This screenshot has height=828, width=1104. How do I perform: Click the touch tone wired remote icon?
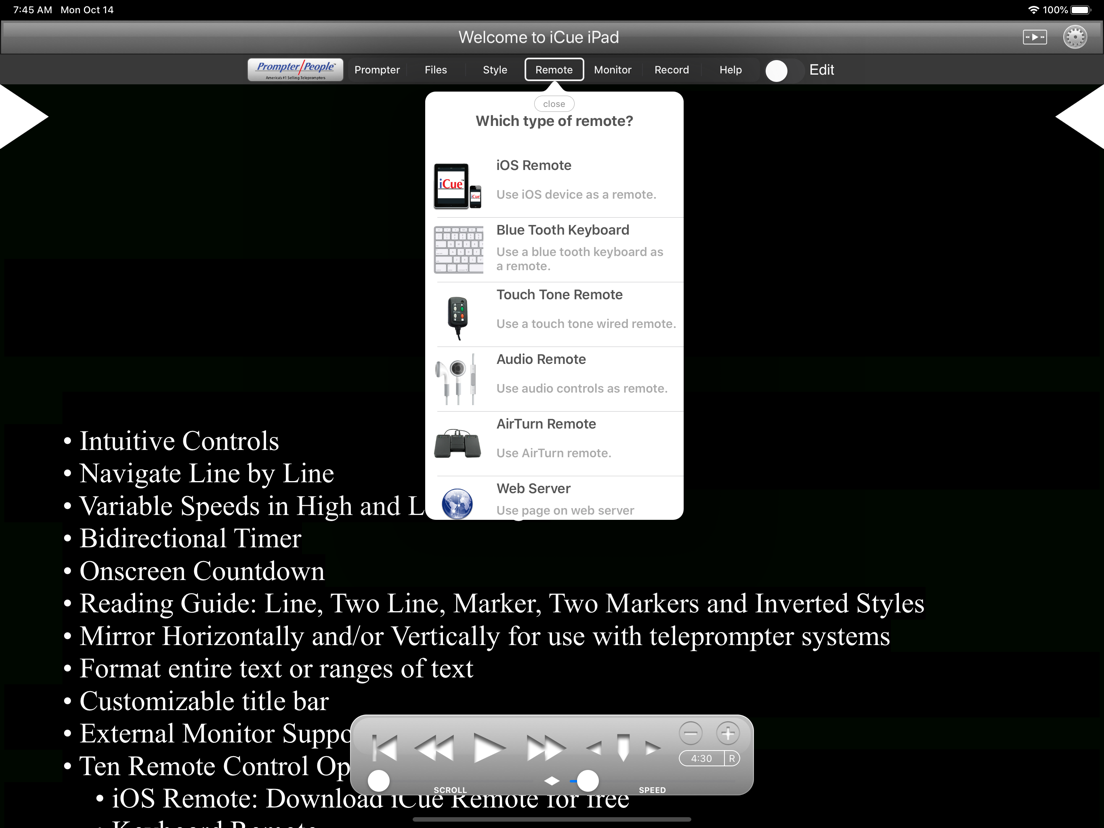[x=458, y=317]
